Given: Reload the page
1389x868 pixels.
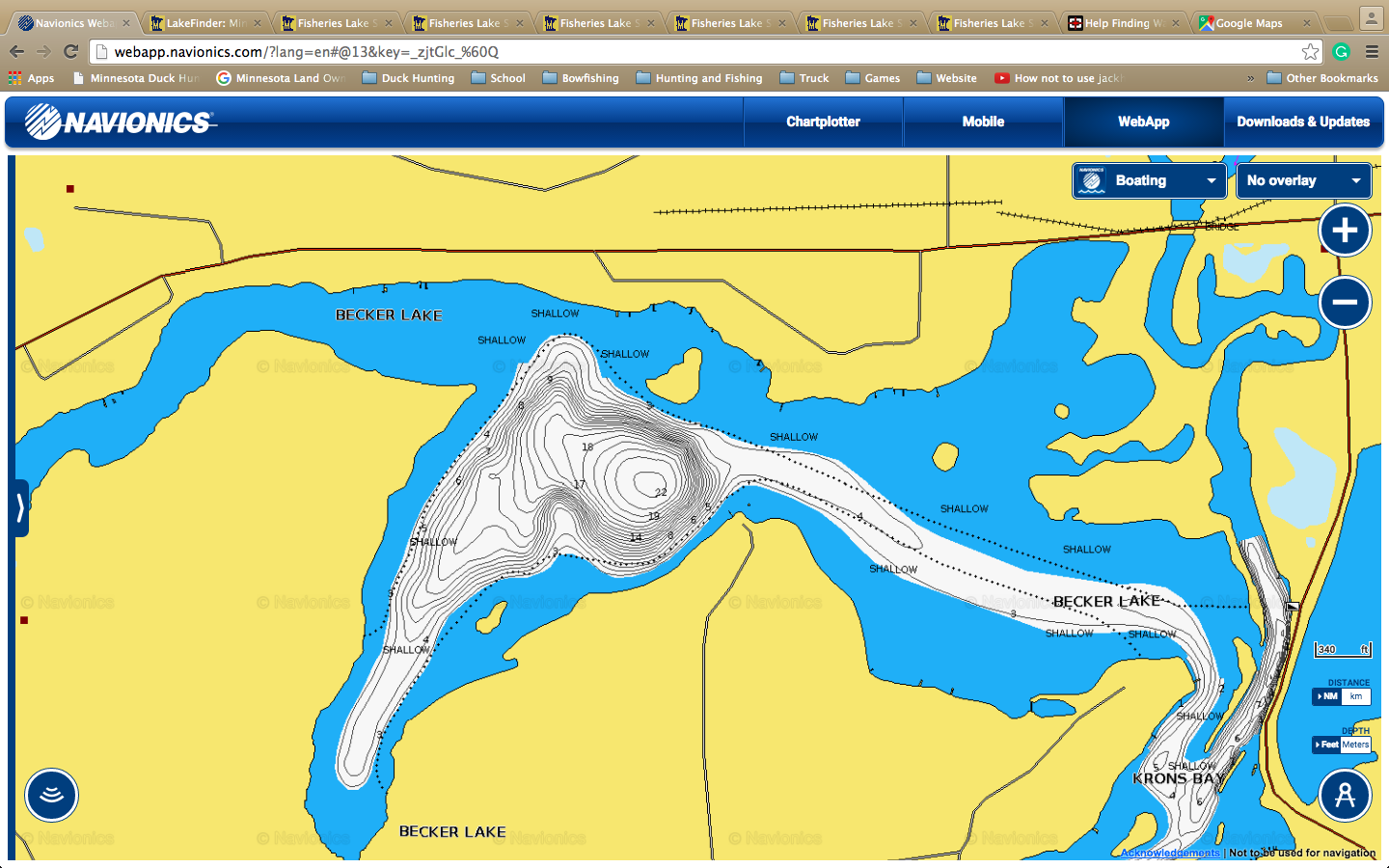Looking at the screenshot, I should (x=70, y=51).
